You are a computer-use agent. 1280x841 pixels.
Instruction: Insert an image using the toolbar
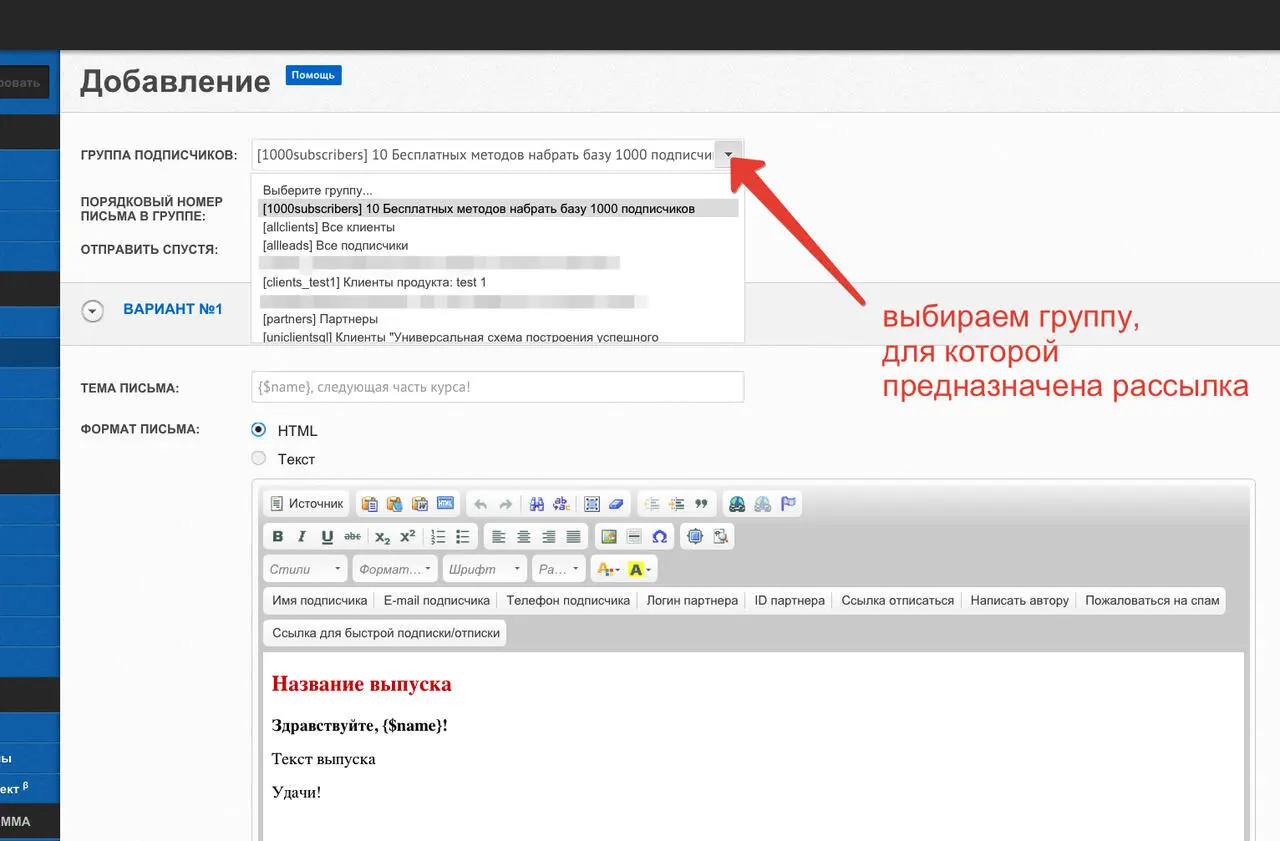pyautogui.click(x=609, y=537)
